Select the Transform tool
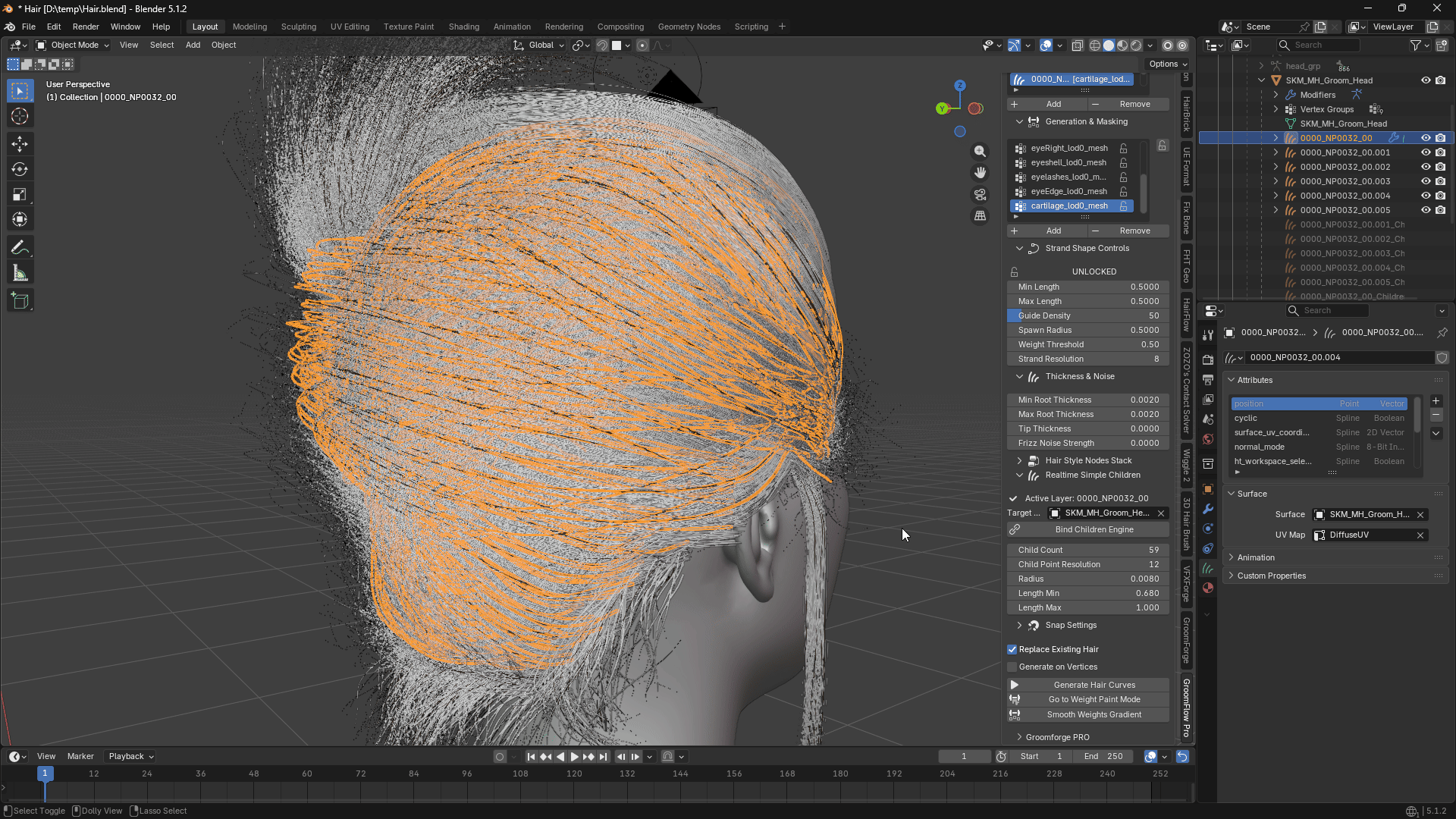This screenshot has height=819, width=1456. click(x=20, y=219)
